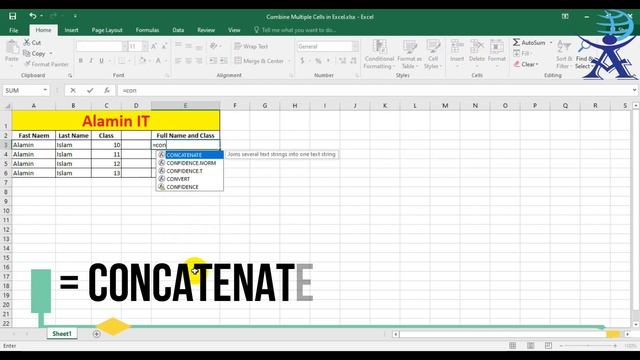
Task: Click the Sheet1 tab
Action: click(62, 333)
